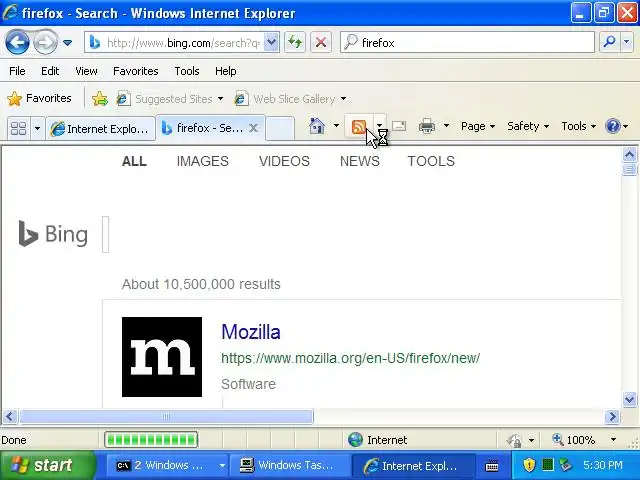Open the Favorites star button
The image size is (640, 480).
point(39,98)
